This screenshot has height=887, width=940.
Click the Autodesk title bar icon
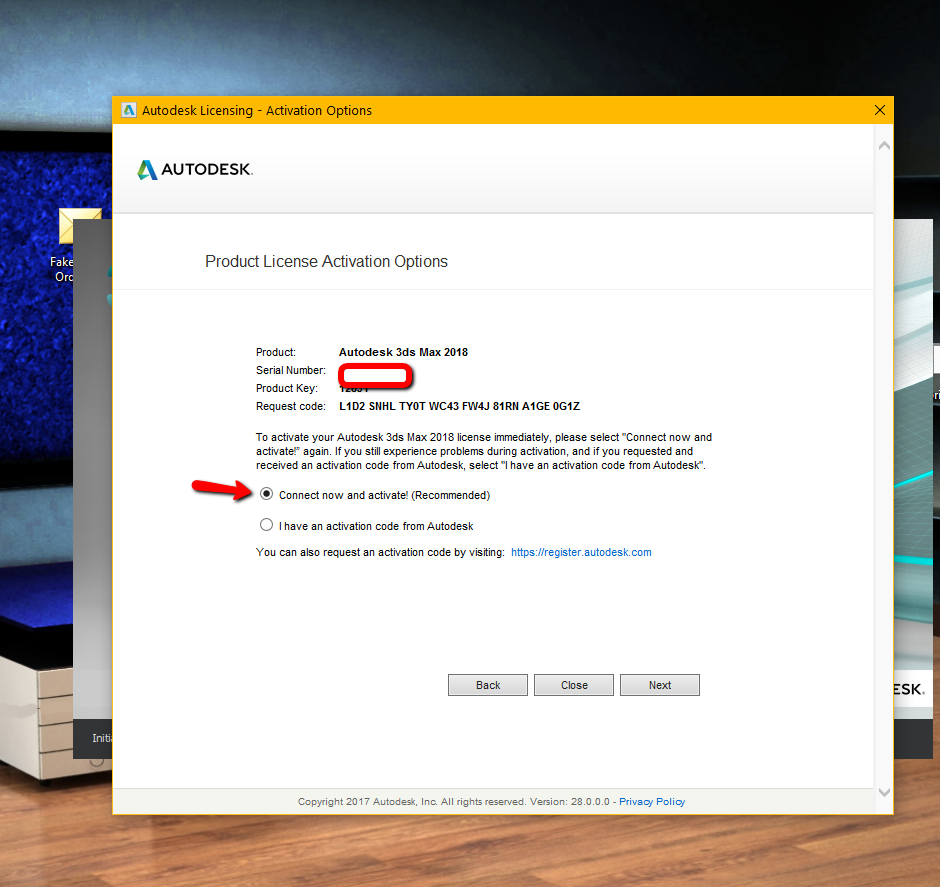128,110
